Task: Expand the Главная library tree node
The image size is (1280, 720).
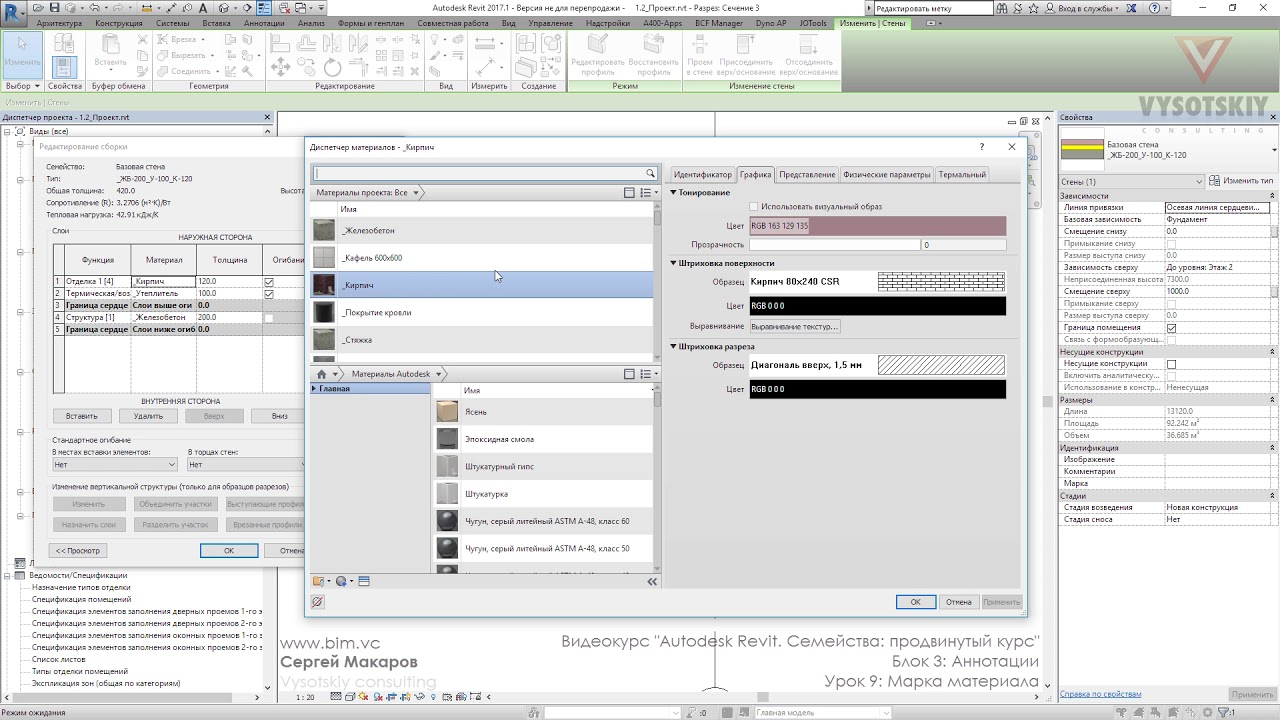Action: click(x=315, y=388)
